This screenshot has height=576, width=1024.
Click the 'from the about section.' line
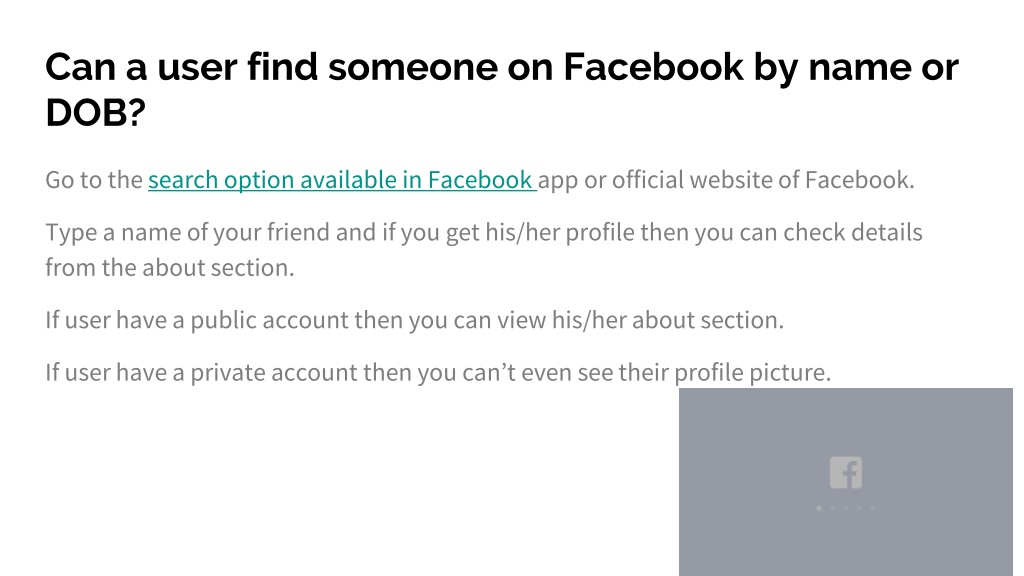tap(170, 268)
